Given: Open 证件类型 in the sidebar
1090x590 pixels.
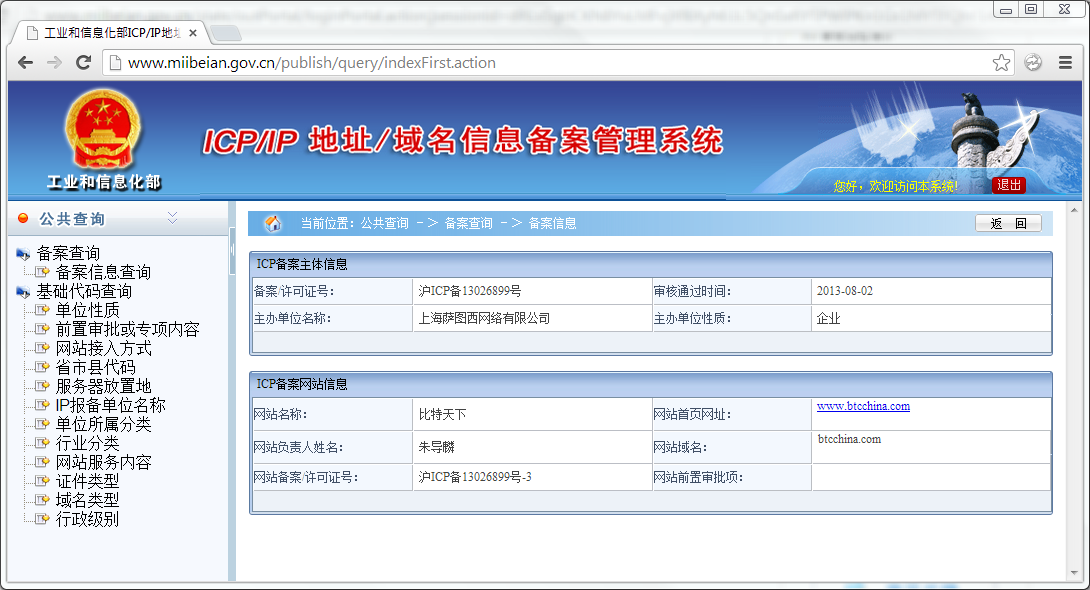Looking at the screenshot, I should coord(88,480).
